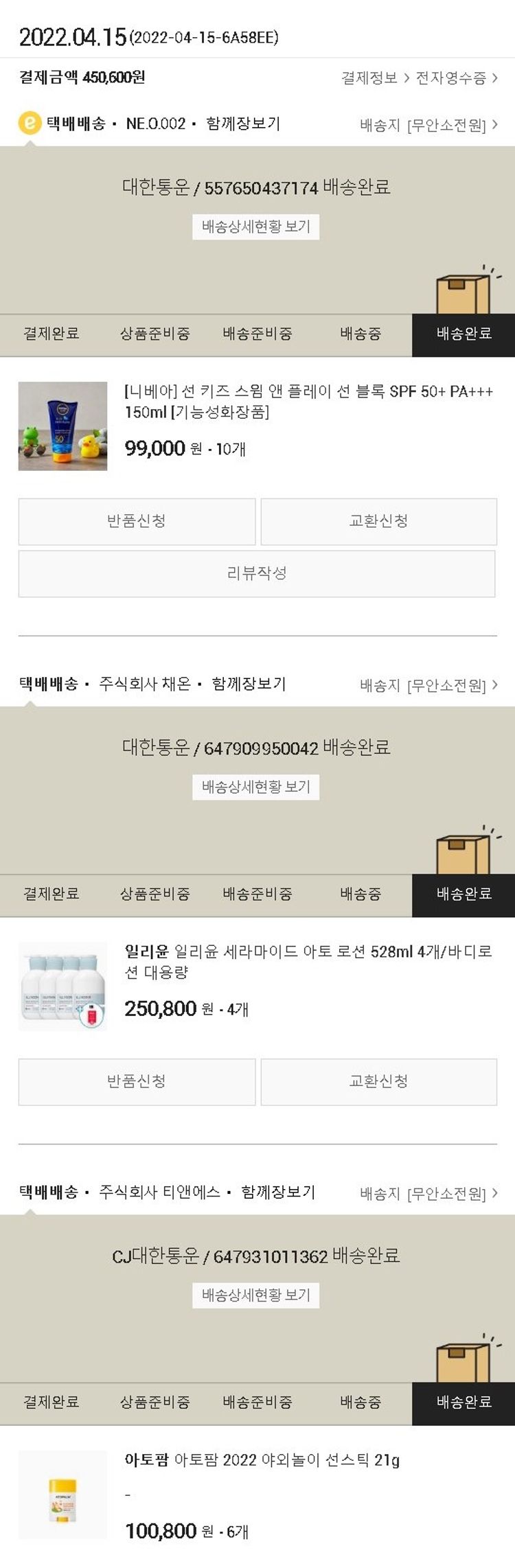Expand 배송지 for the NE.O.002 shipment

(x=428, y=125)
